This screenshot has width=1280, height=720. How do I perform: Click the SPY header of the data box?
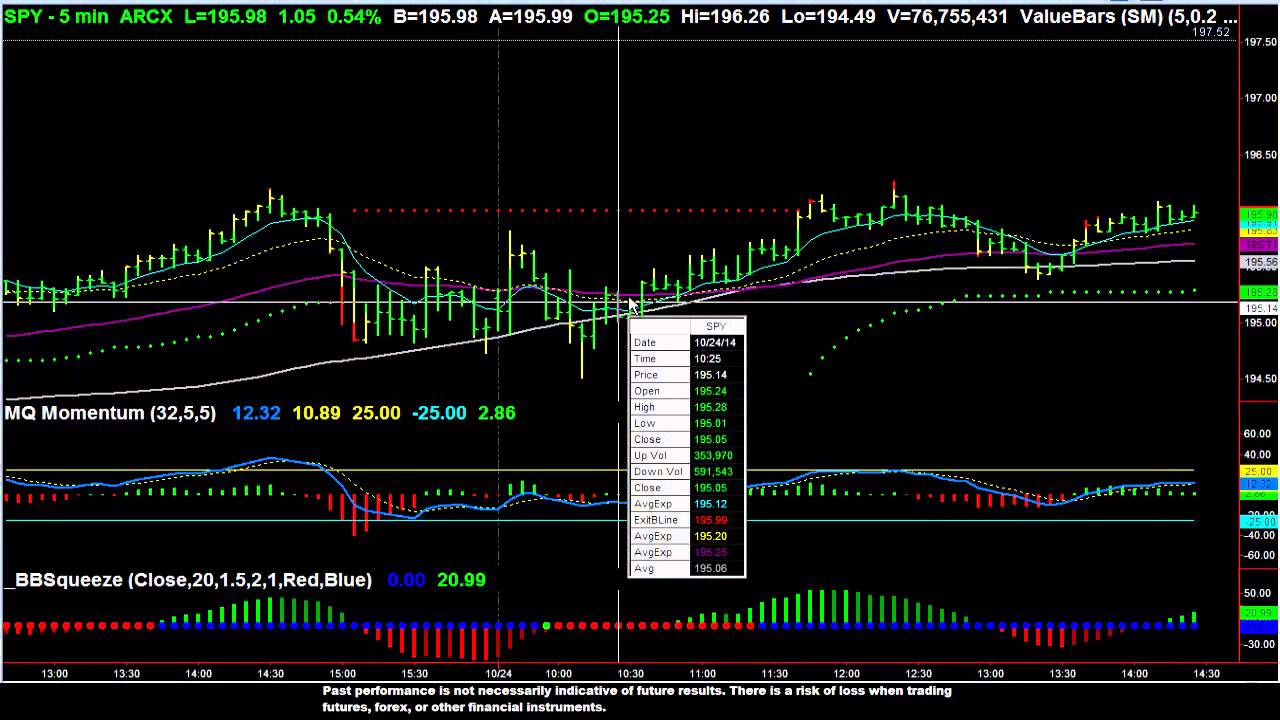tap(716, 326)
